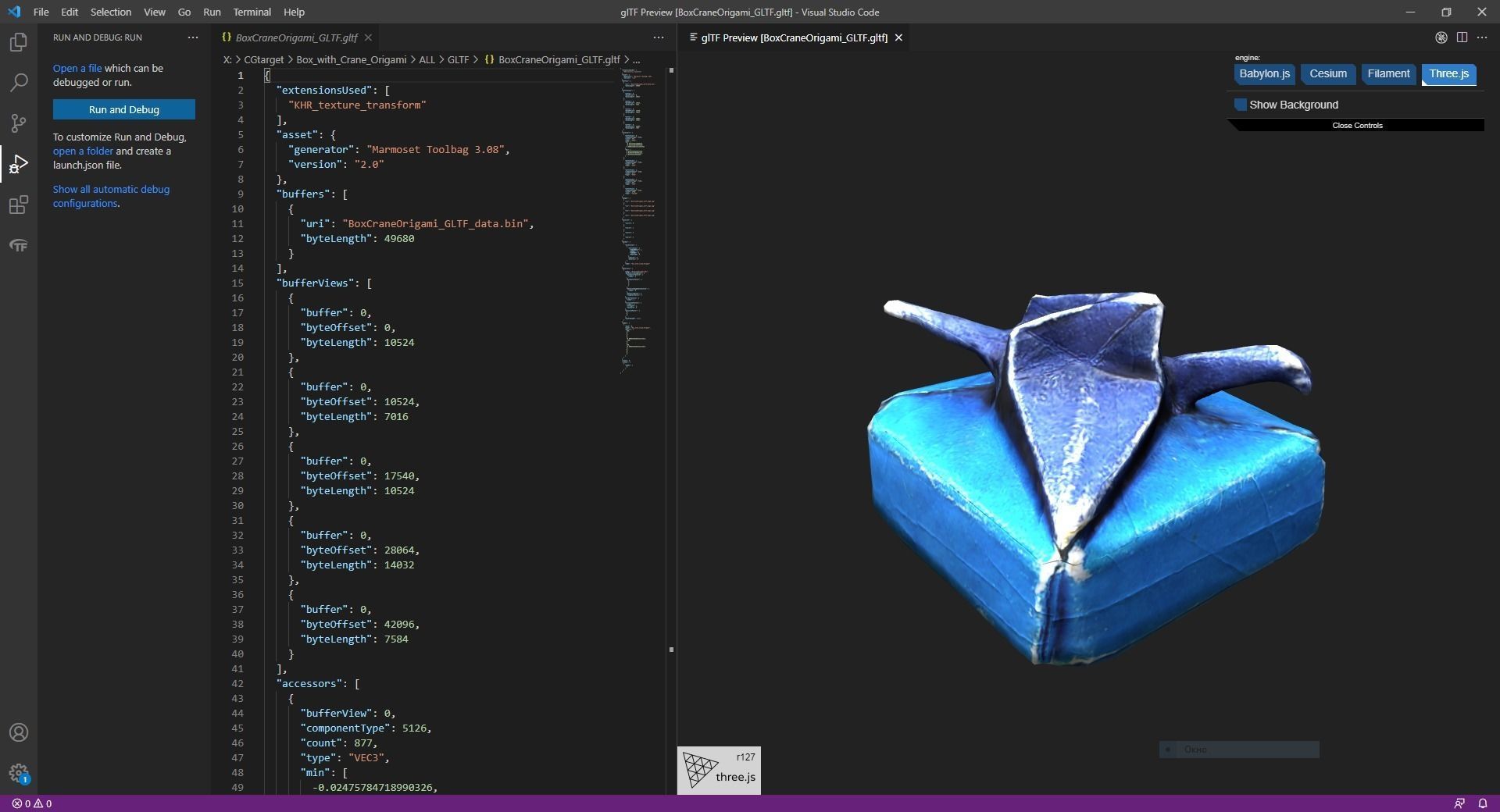Click the byteOffset value 28064
1500x812 pixels.
(399, 550)
